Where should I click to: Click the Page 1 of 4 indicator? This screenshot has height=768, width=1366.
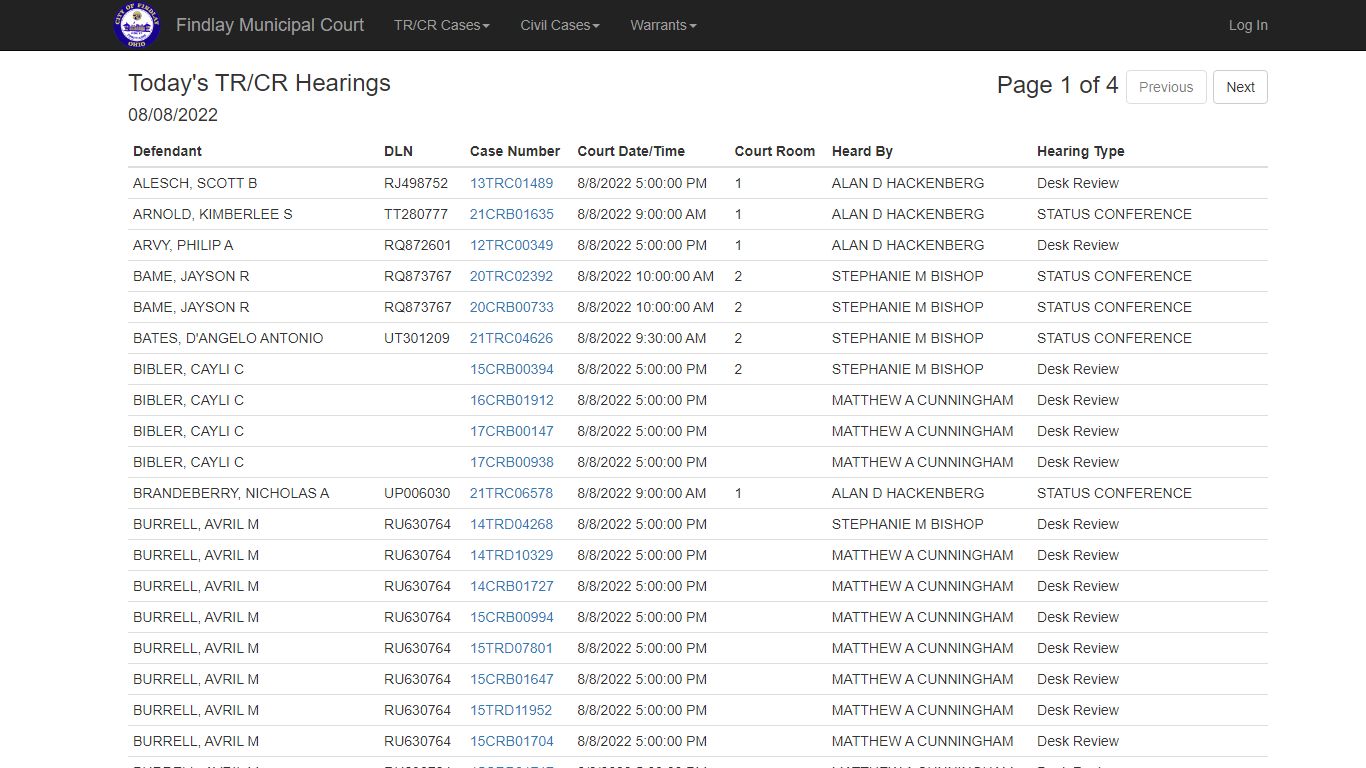point(1057,85)
